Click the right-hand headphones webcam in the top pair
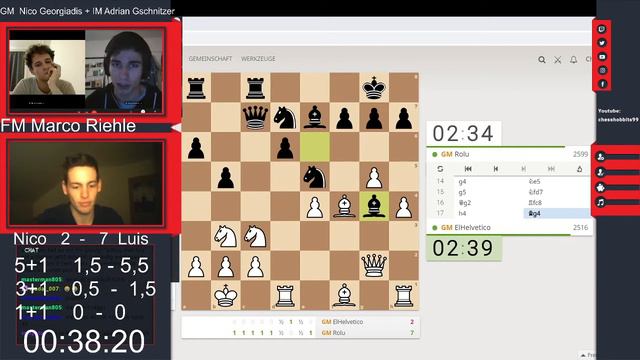The width and height of the screenshot is (640, 360). tap(124, 71)
